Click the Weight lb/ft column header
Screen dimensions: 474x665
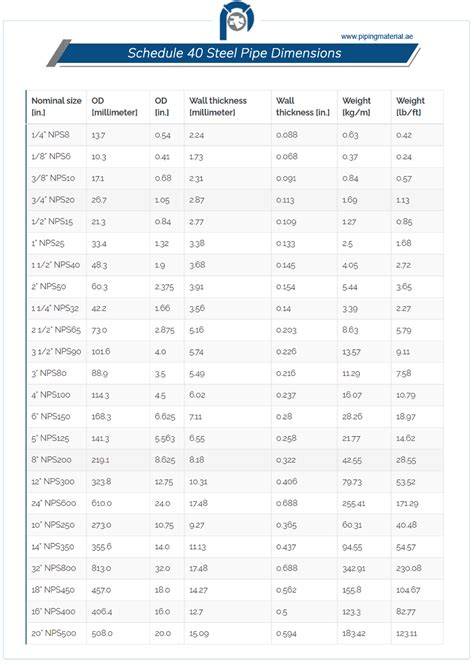tap(410, 106)
